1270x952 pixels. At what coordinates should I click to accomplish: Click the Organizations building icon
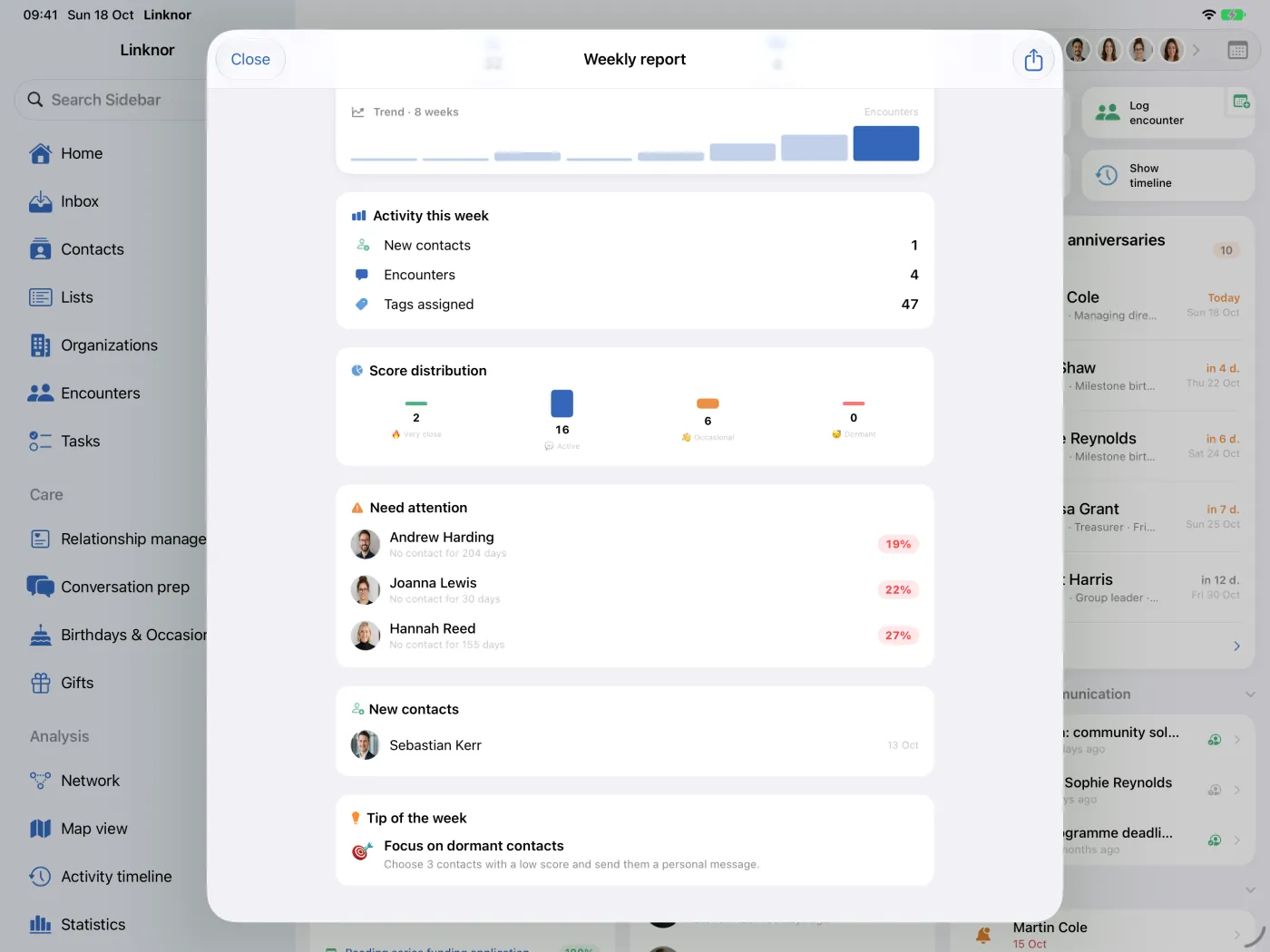click(41, 345)
